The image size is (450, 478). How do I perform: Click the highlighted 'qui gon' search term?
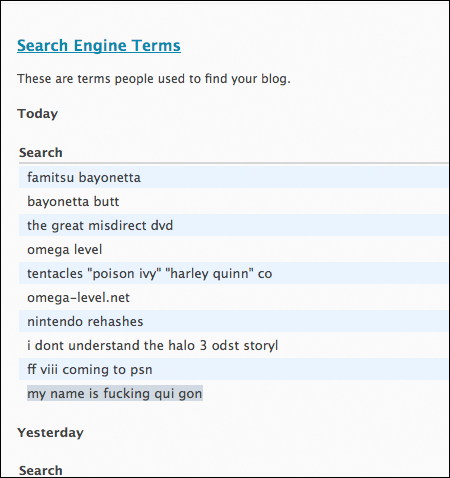click(x=115, y=394)
